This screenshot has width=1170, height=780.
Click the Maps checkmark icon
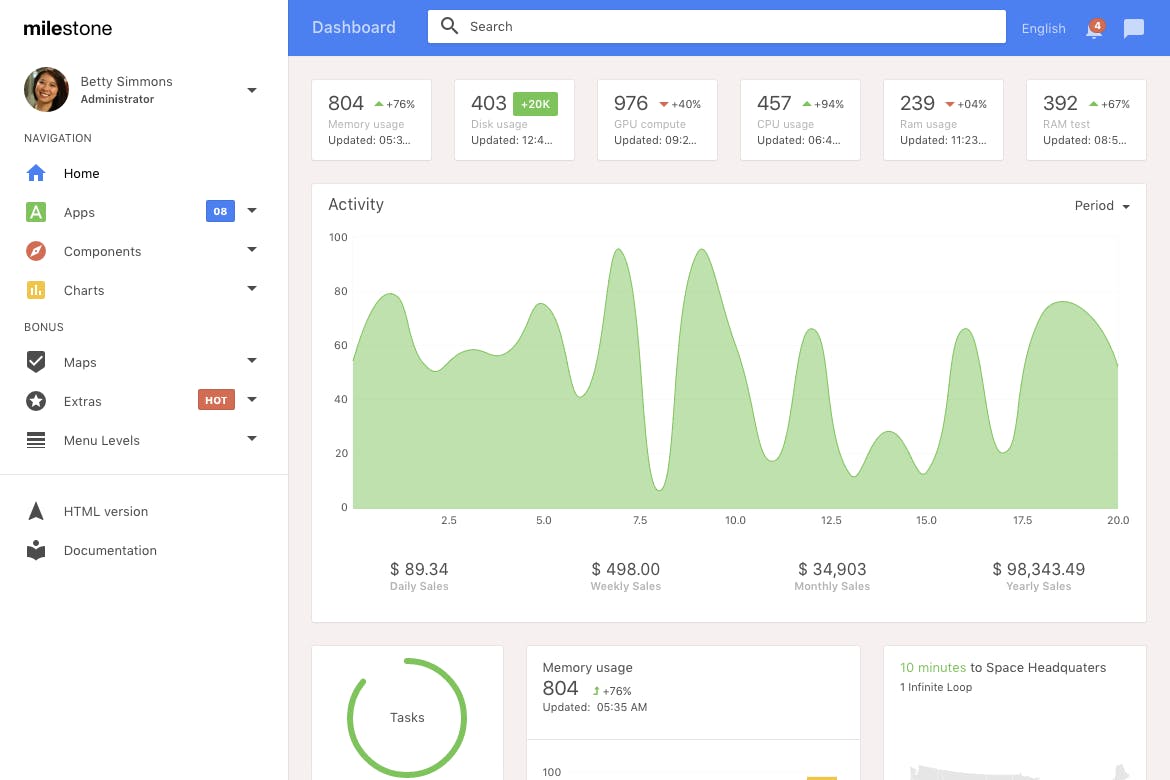point(36,362)
